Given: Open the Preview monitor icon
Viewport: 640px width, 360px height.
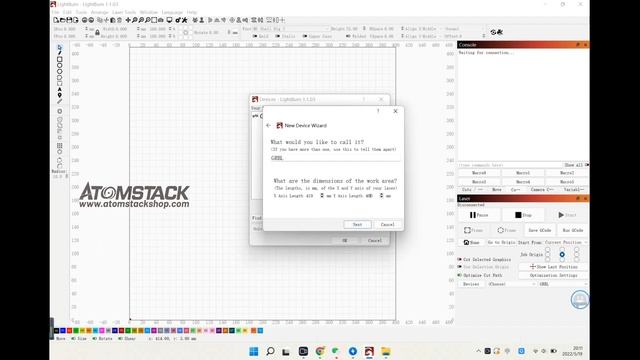Looking at the screenshot, I should click(x=169, y=20).
